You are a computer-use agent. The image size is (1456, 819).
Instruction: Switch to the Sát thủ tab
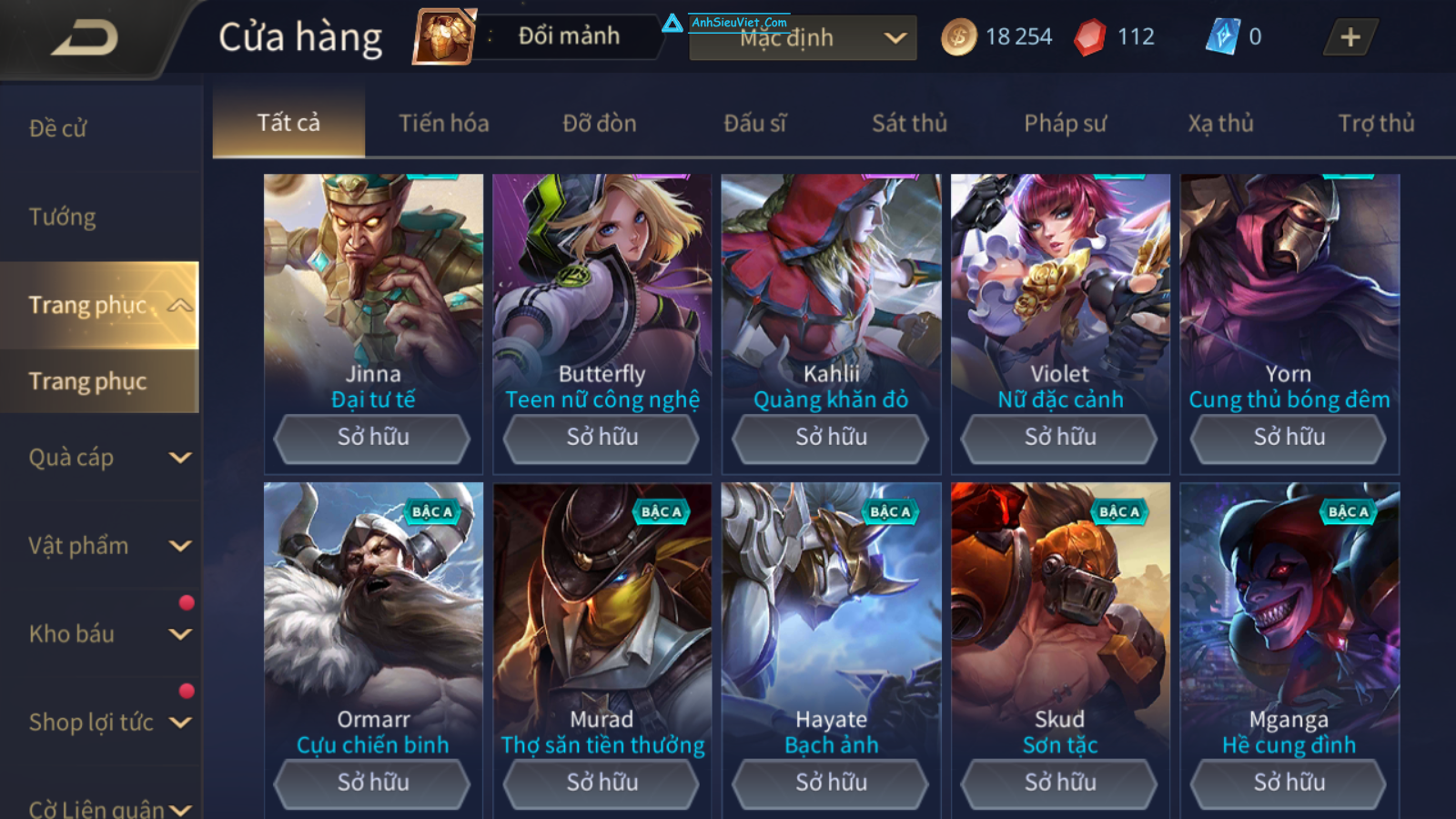(909, 123)
